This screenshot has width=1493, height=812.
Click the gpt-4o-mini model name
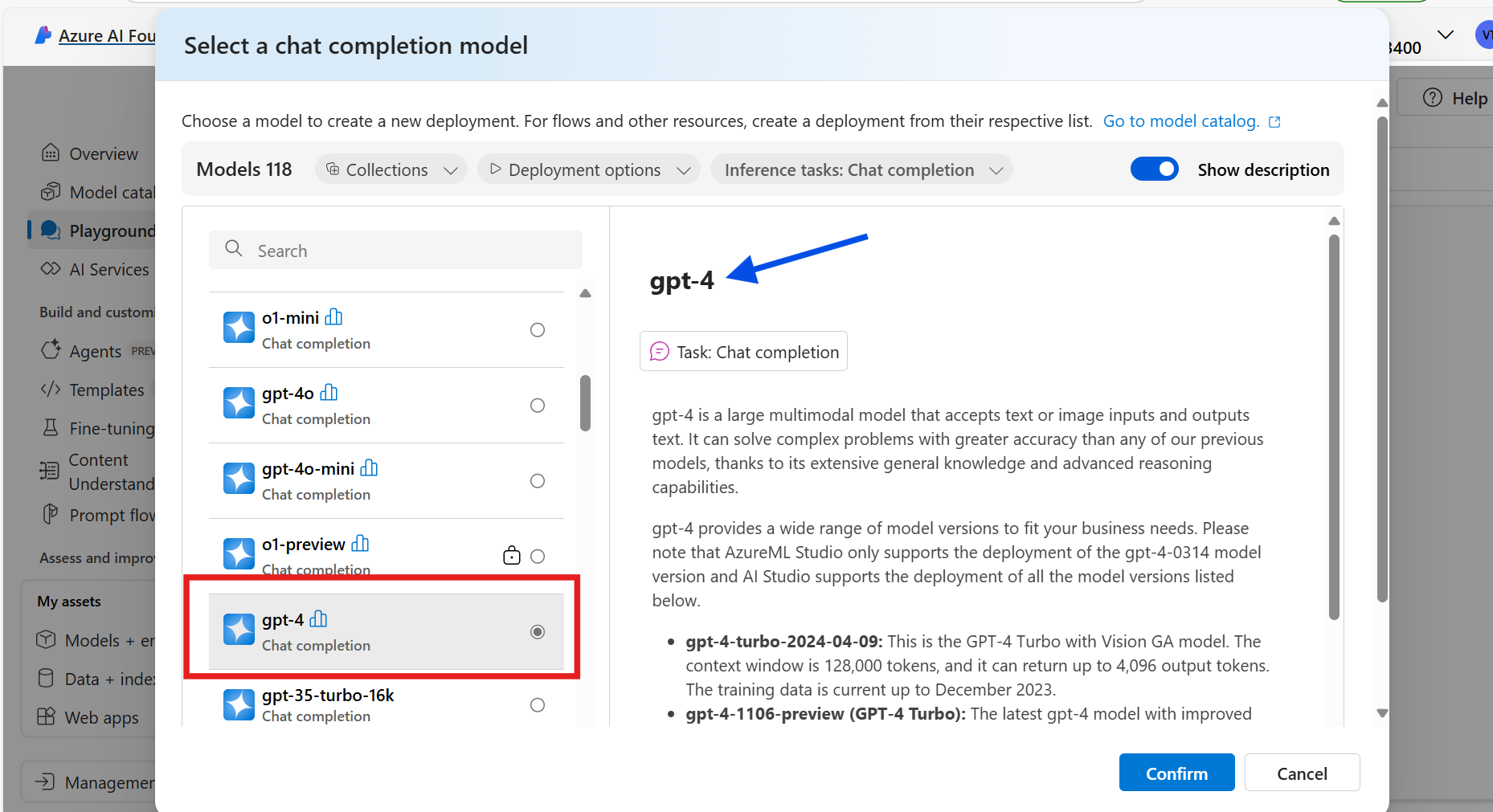pos(308,468)
